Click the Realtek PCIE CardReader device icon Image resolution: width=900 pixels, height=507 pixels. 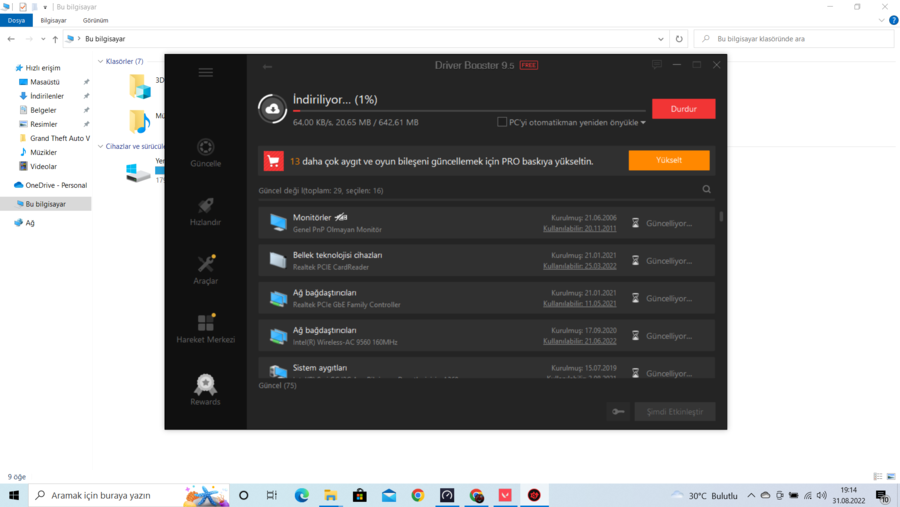coord(278,260)
